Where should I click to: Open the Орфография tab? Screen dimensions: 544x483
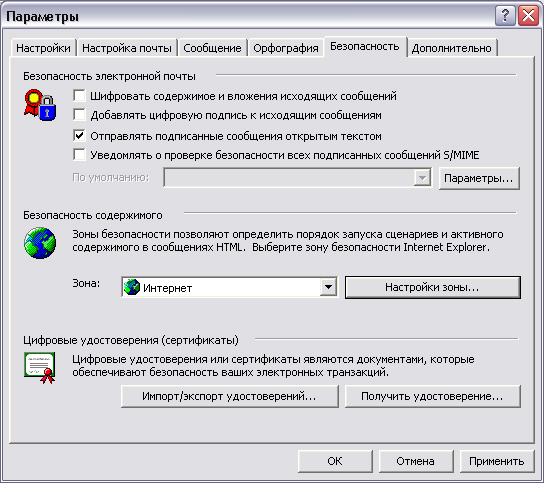pyautogui.click(x=286, y=48)
